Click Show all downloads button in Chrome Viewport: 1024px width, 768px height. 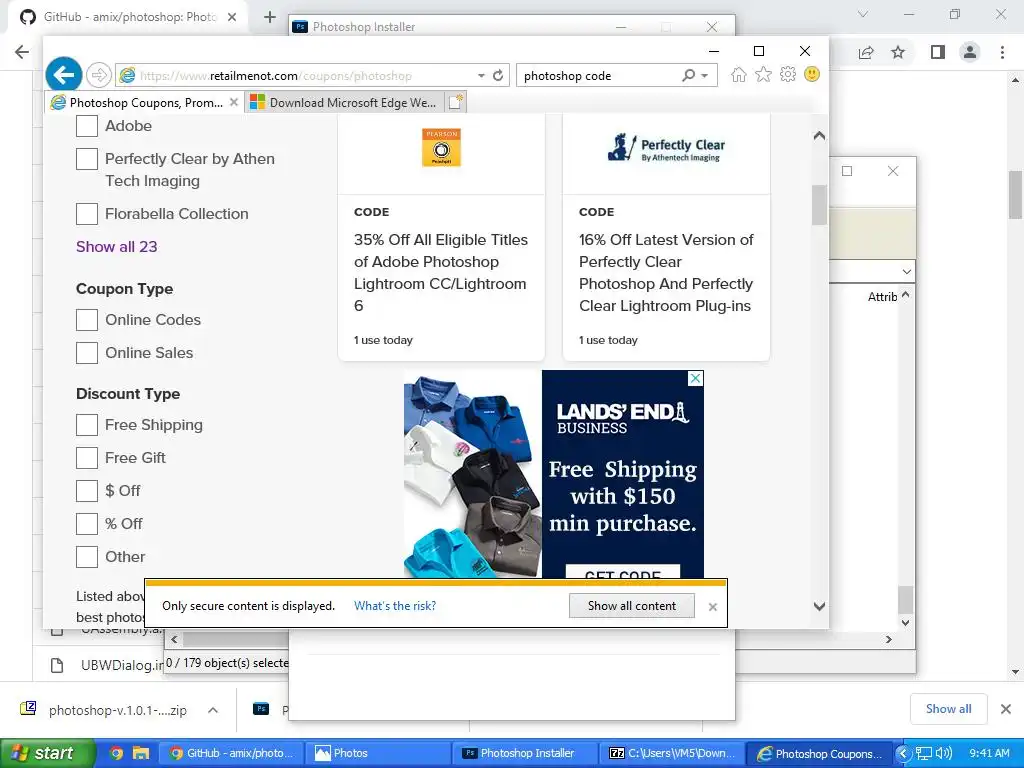click(x=948, y=709)
